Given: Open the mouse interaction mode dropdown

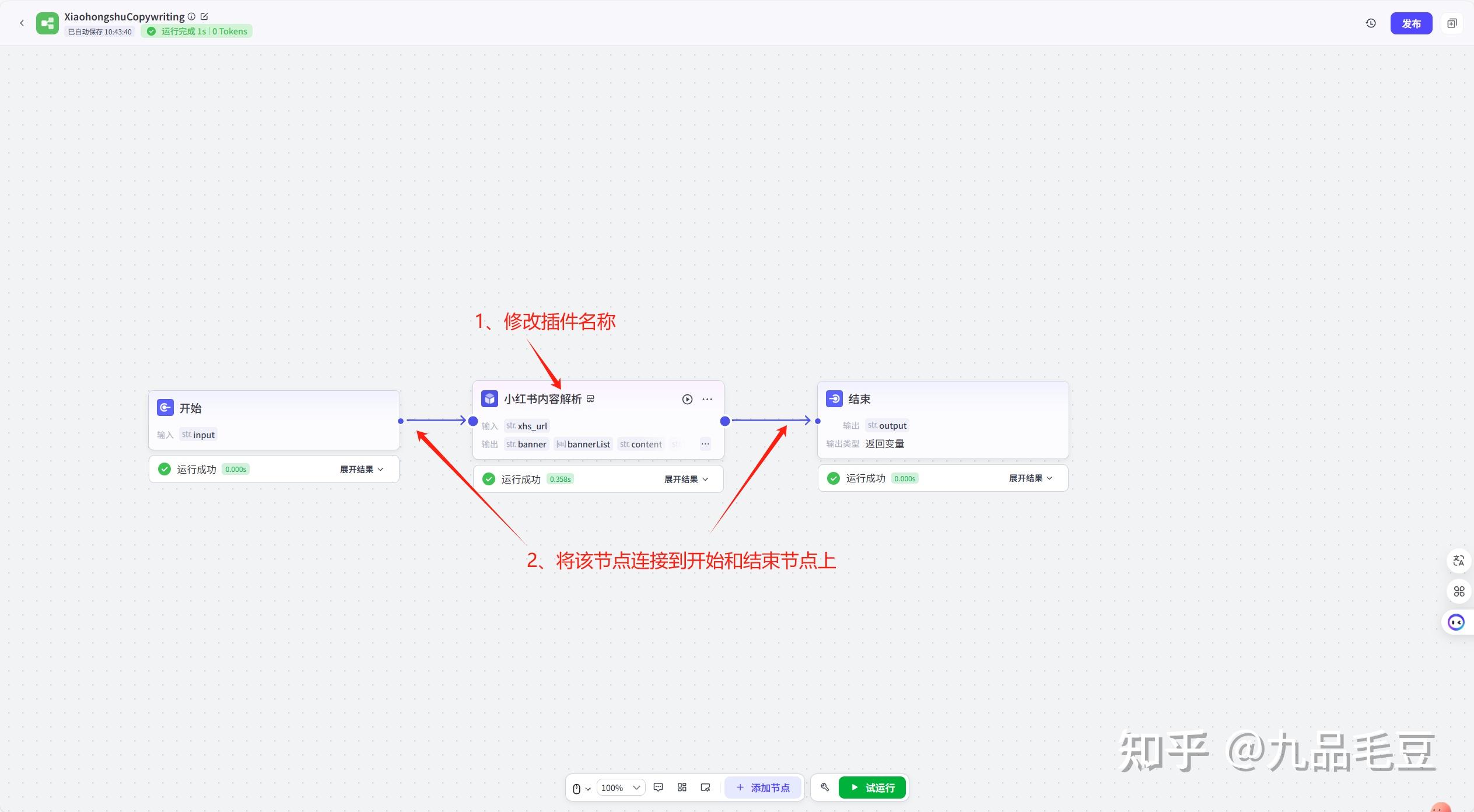Looking at the screenshot, I should pos(581,788).
